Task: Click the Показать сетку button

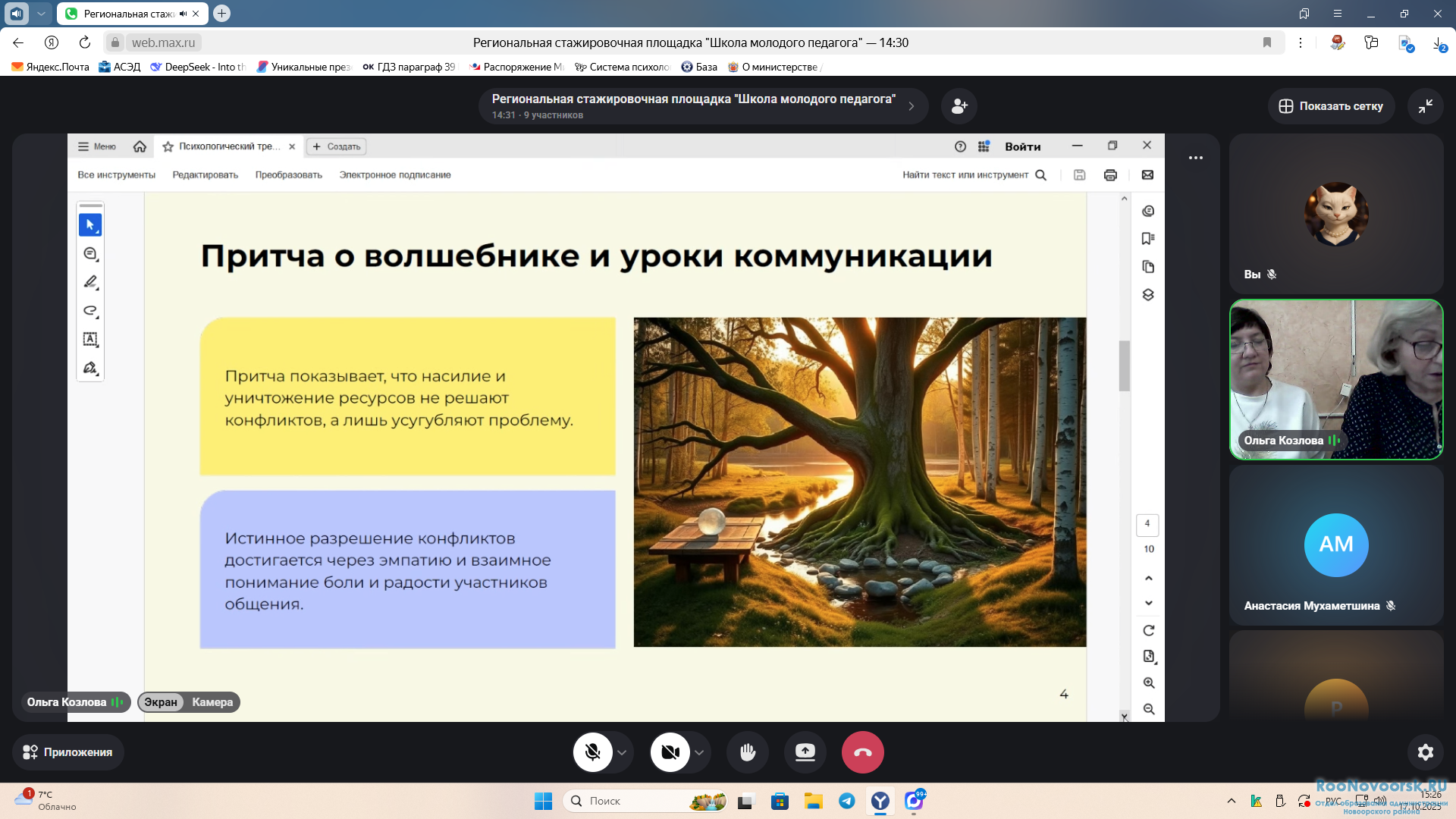Action: (1331, 106)
